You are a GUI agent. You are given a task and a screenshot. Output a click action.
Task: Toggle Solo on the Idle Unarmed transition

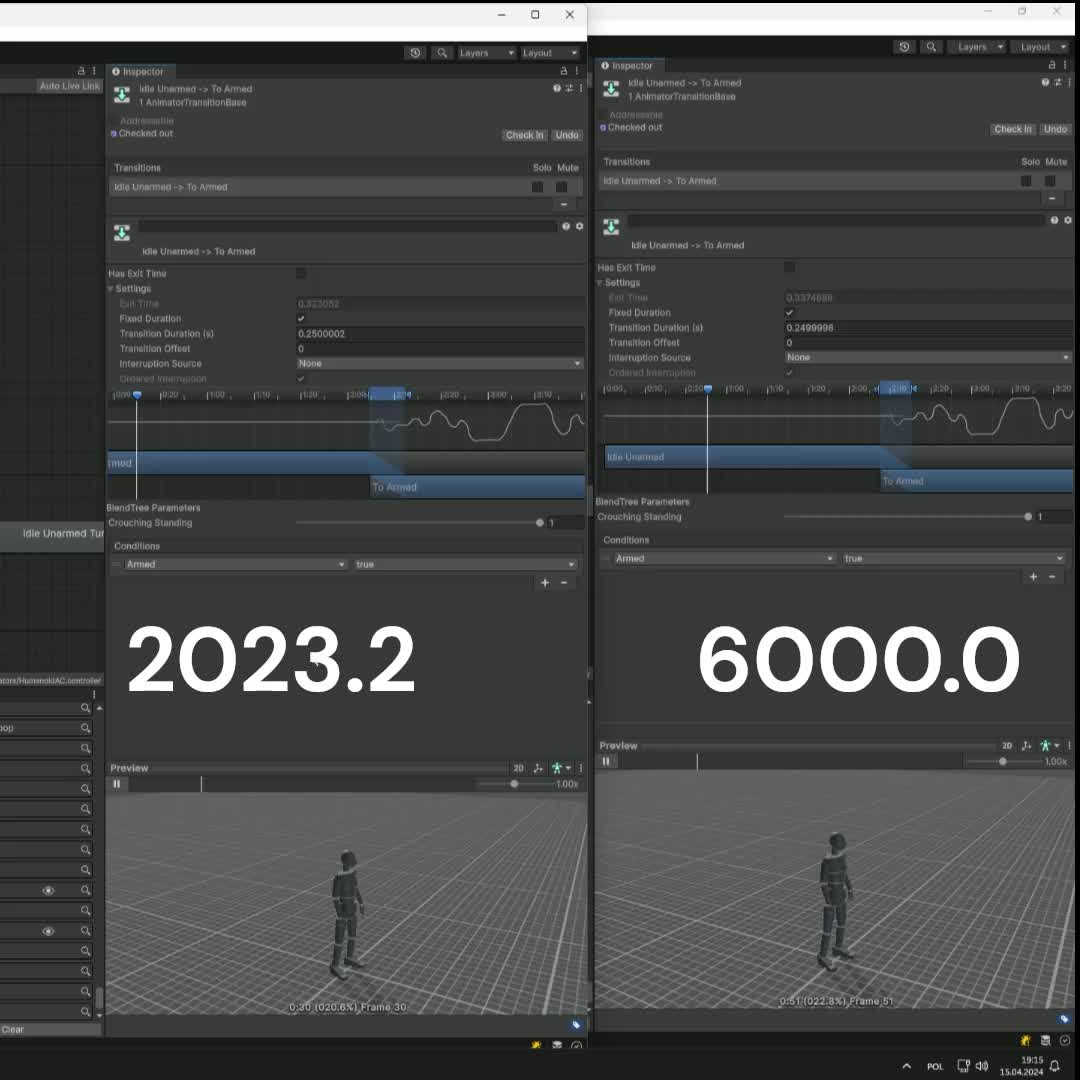pos(540,186)
